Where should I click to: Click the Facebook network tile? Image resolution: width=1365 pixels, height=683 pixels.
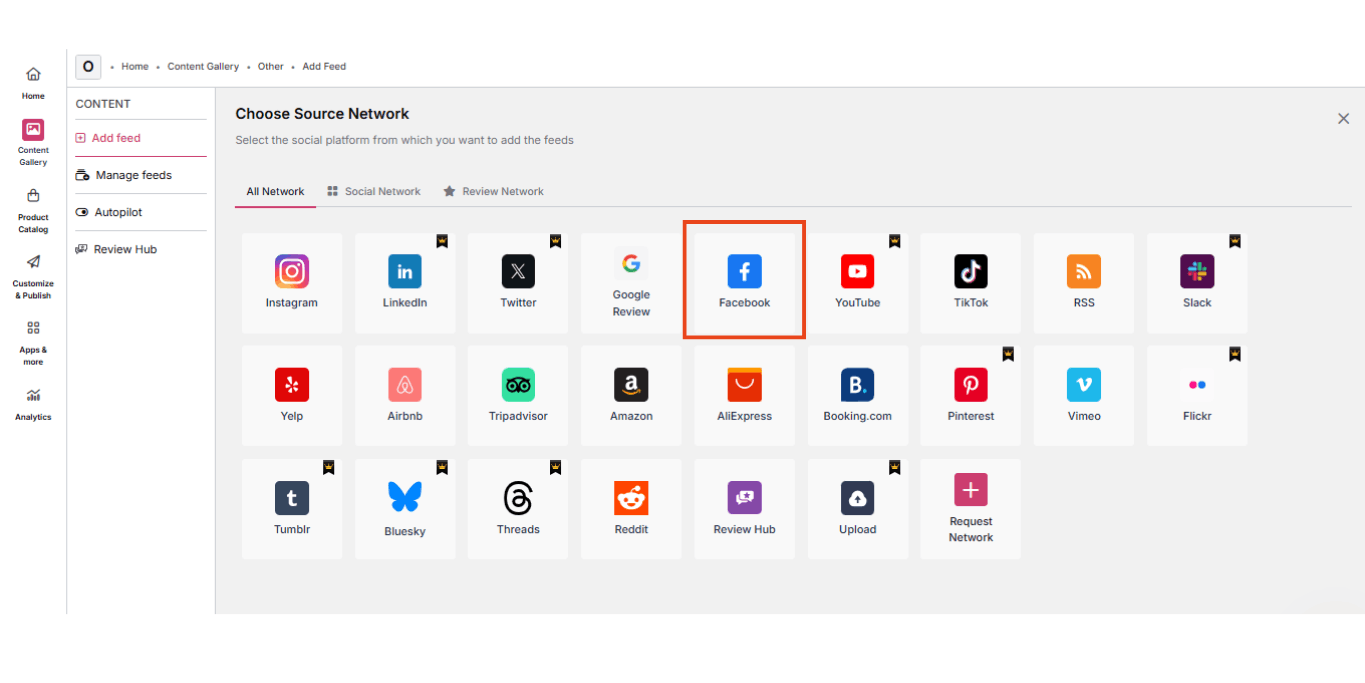tap(744, 283)
